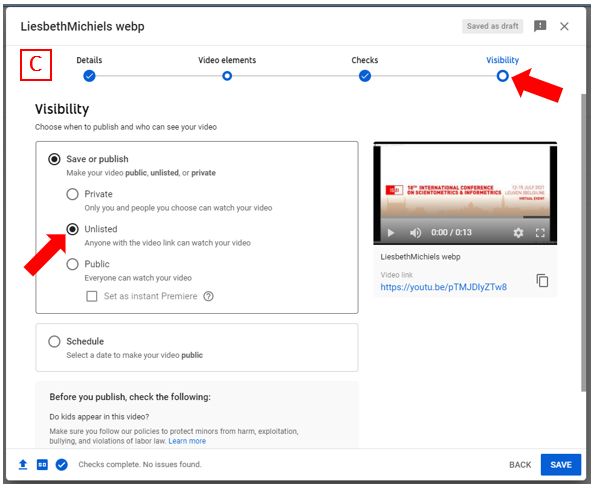
Task: Choose Public visibility
Action: (x=72, y=264)
